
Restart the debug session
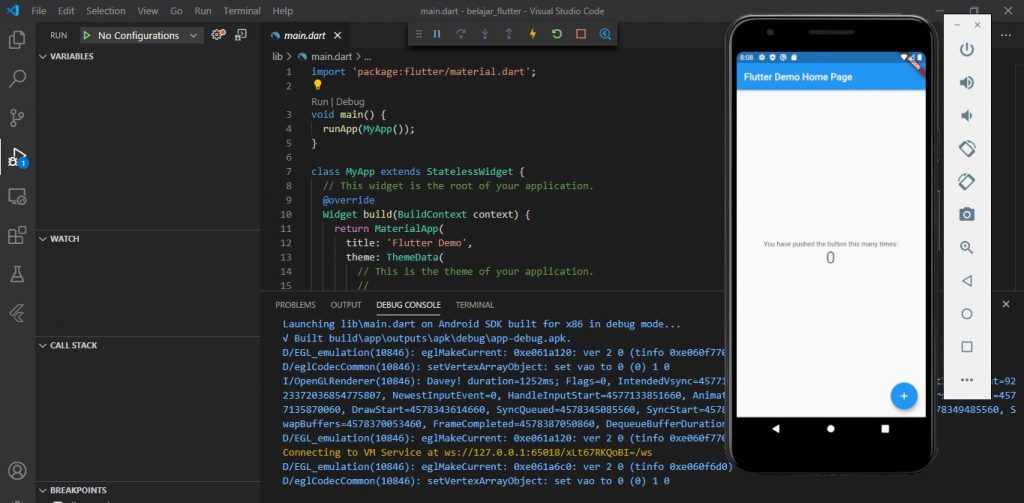pos(556,34)
